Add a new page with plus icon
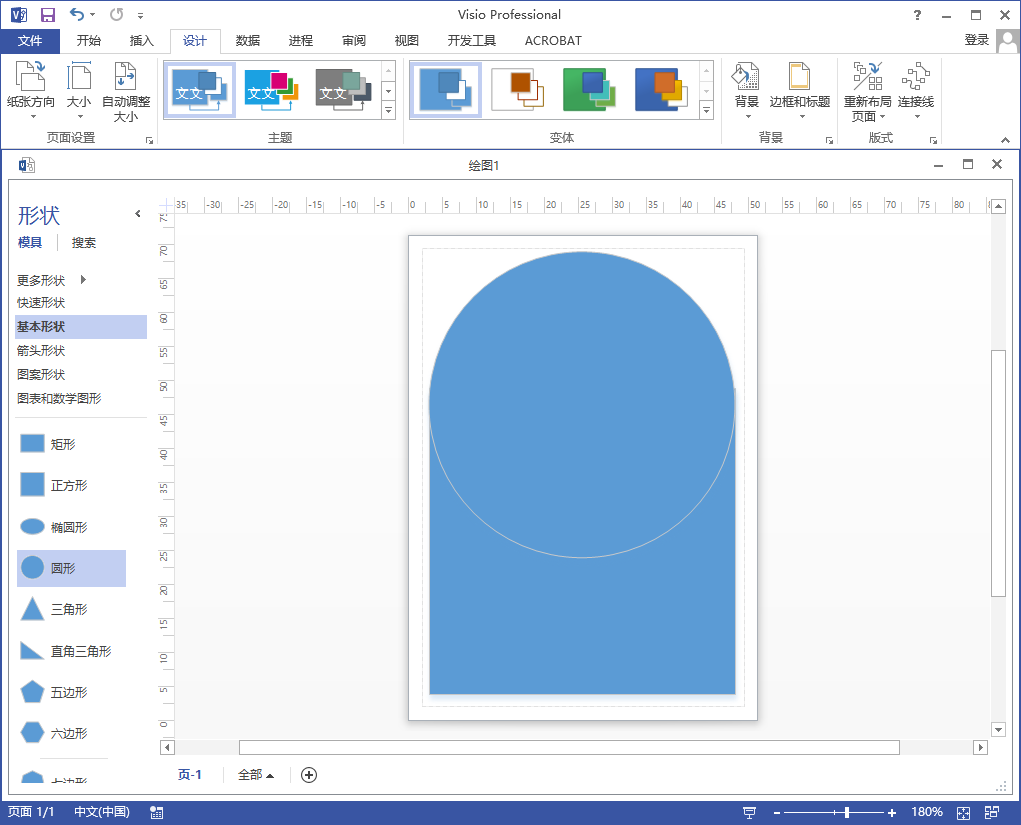Screen dimensions: 1021x825 (x=309, y=775)
